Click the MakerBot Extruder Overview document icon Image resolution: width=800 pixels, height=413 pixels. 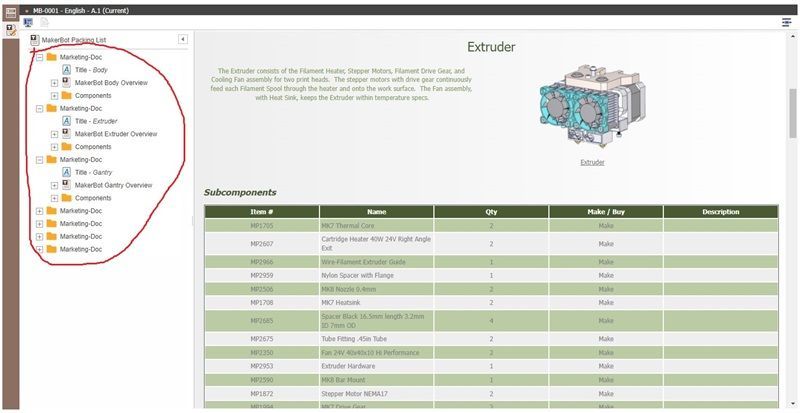pyautogui.click(x=66, y=134)
